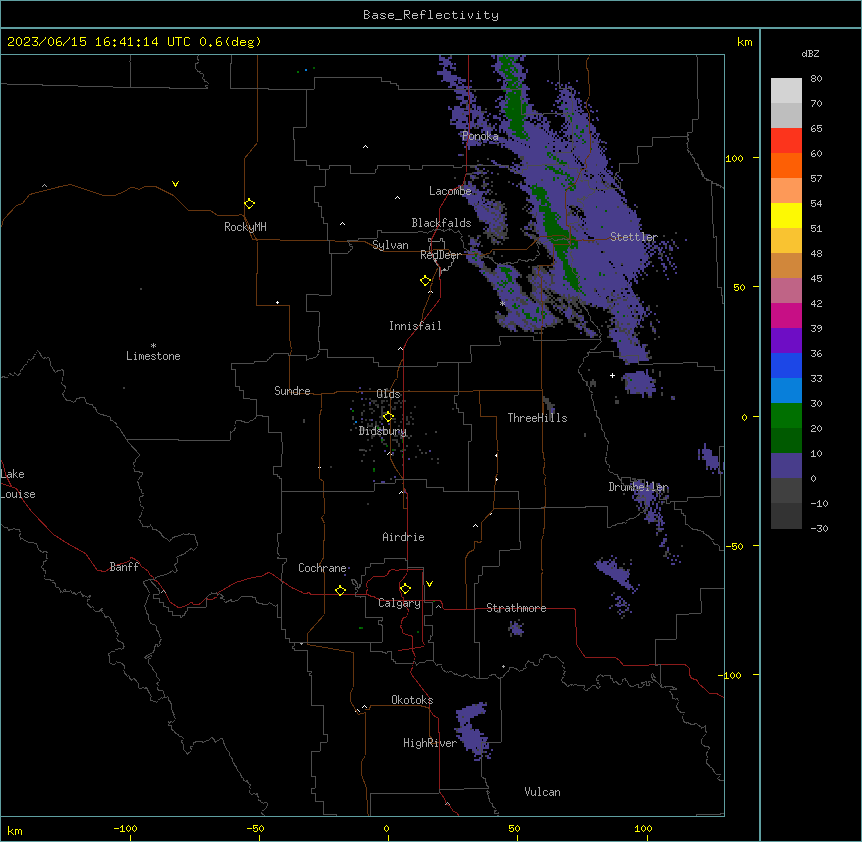
Task: Select the Airdrie city label
Action: pyautogui.click(x=403, y=537)
